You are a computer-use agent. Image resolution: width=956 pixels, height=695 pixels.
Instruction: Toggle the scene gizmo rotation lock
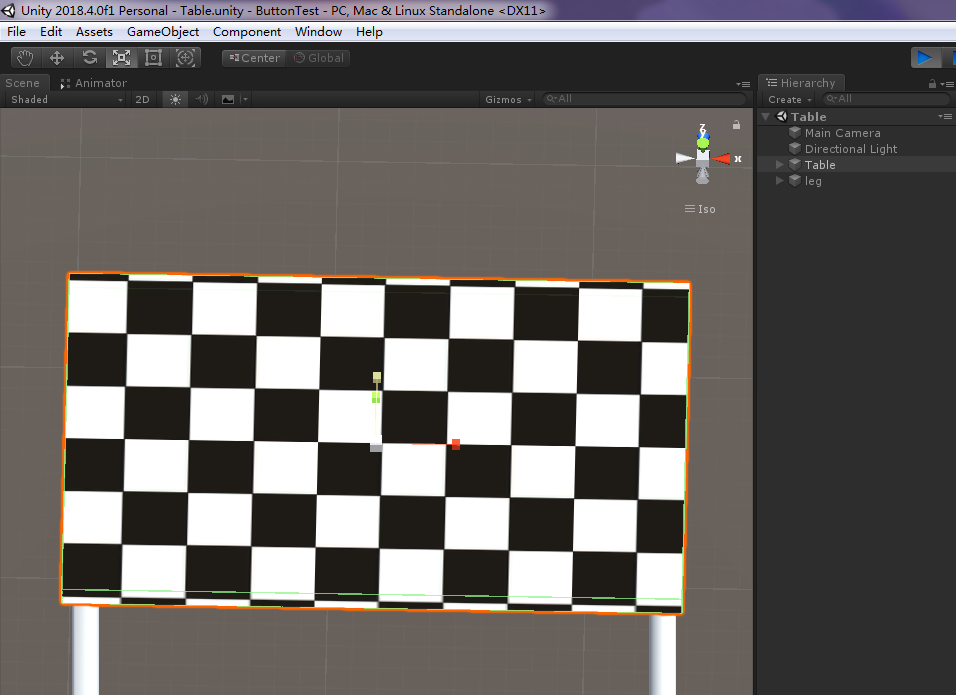[736, 125]
